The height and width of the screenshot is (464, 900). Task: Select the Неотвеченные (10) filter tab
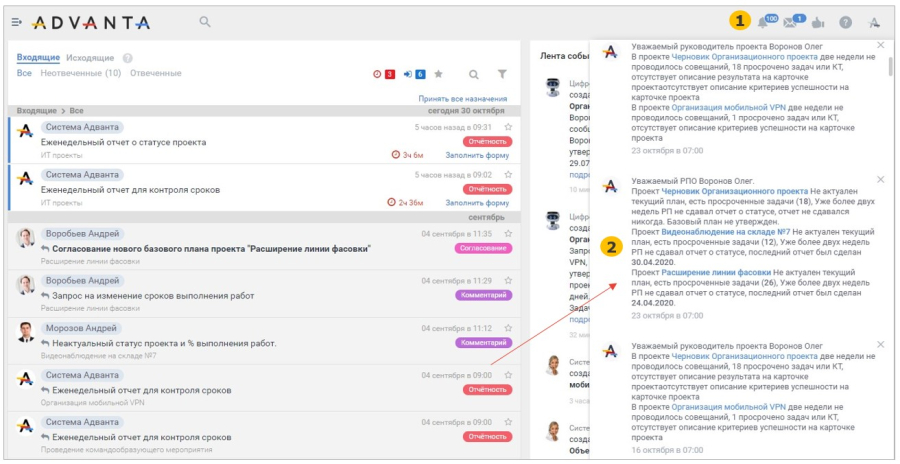[x=80, y=74]
